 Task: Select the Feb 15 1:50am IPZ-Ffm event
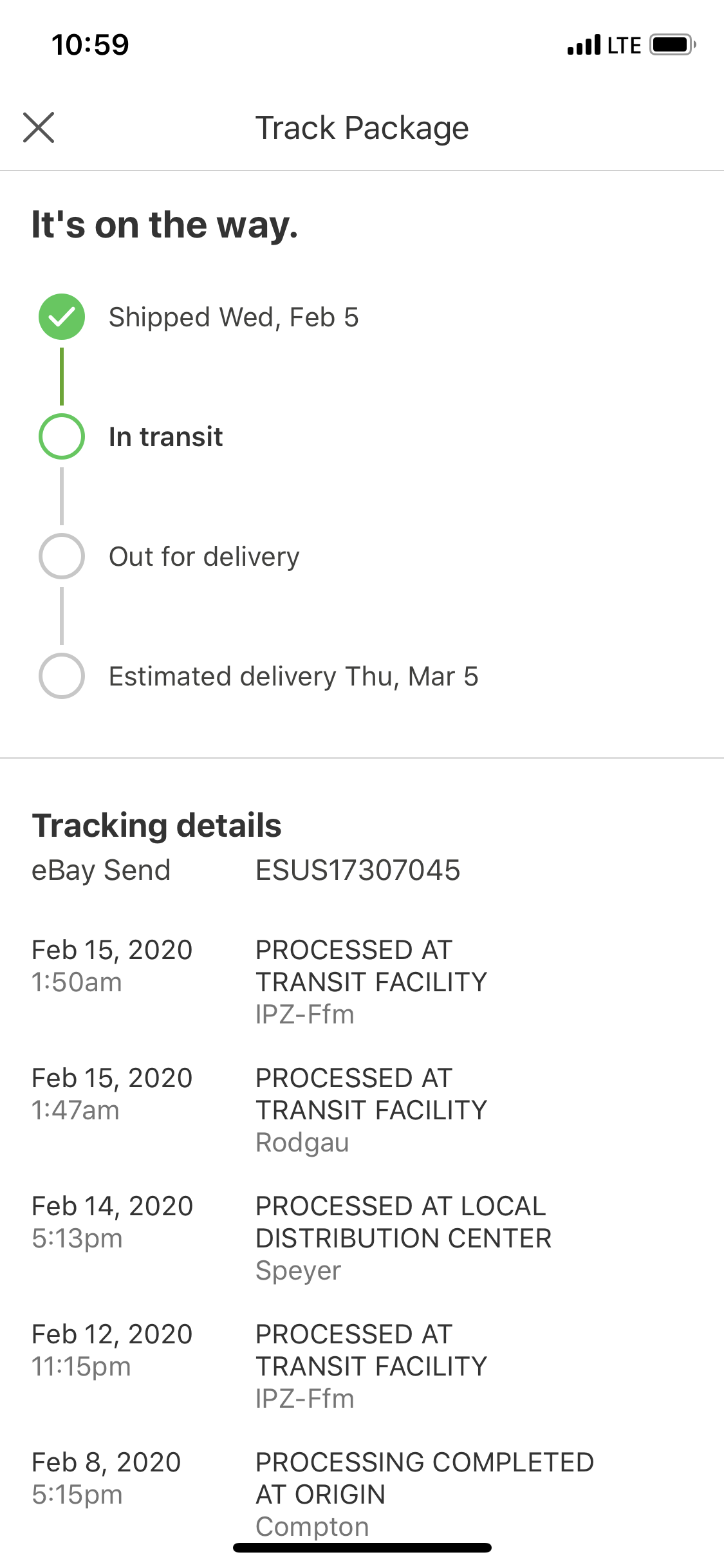[371, 982]
